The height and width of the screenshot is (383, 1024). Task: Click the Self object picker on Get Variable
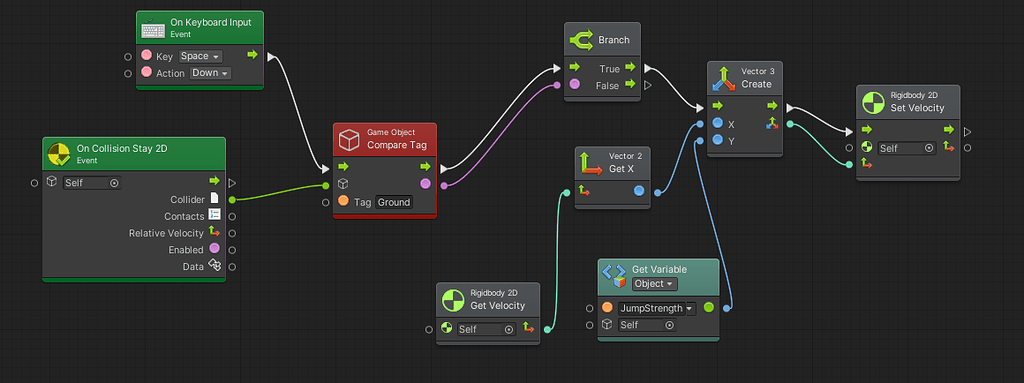[x=647, y=325]
